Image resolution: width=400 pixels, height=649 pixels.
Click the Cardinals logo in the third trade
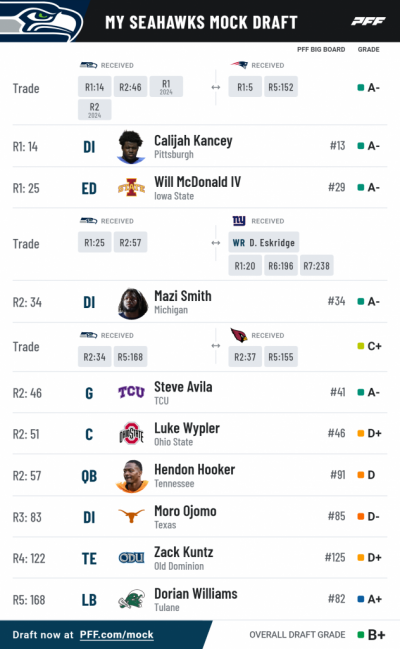point(239,335)
